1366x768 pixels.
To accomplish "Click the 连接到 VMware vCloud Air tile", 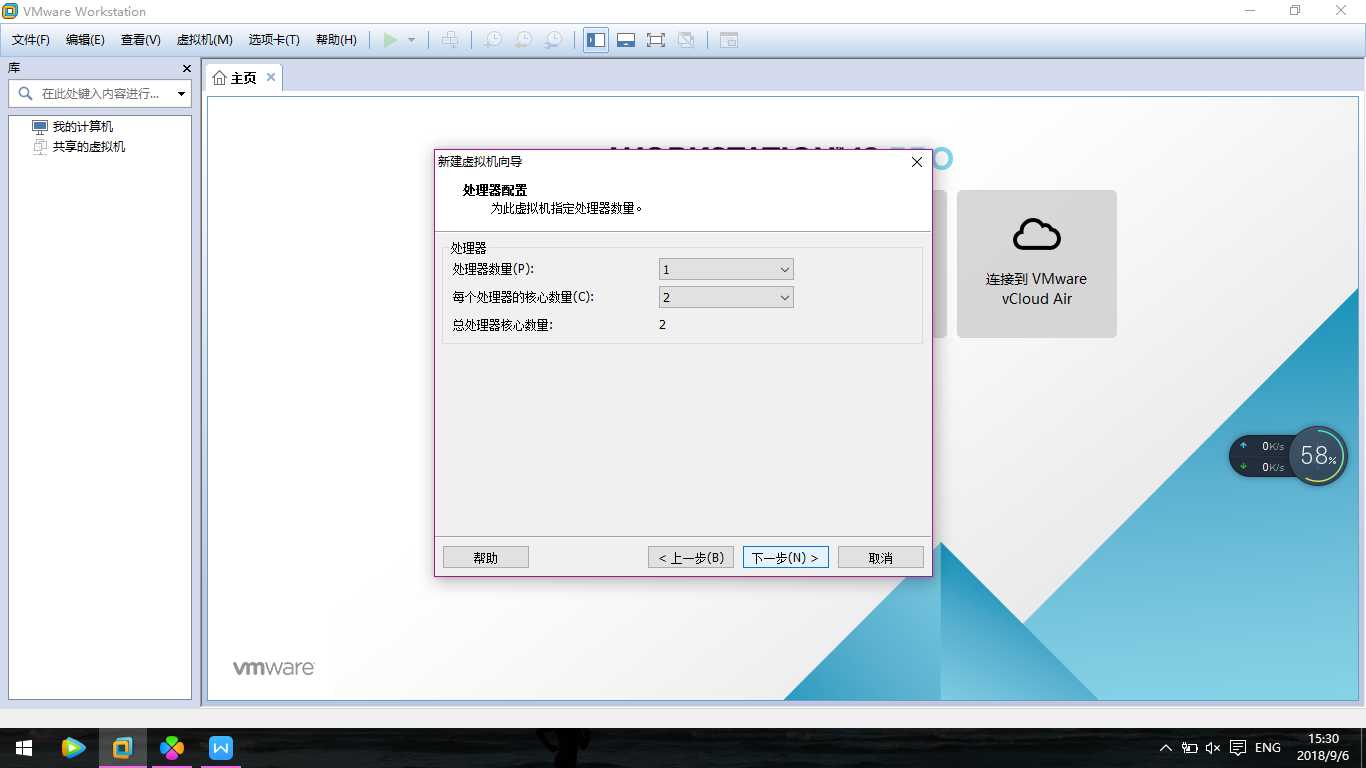I will point(1036,264).
